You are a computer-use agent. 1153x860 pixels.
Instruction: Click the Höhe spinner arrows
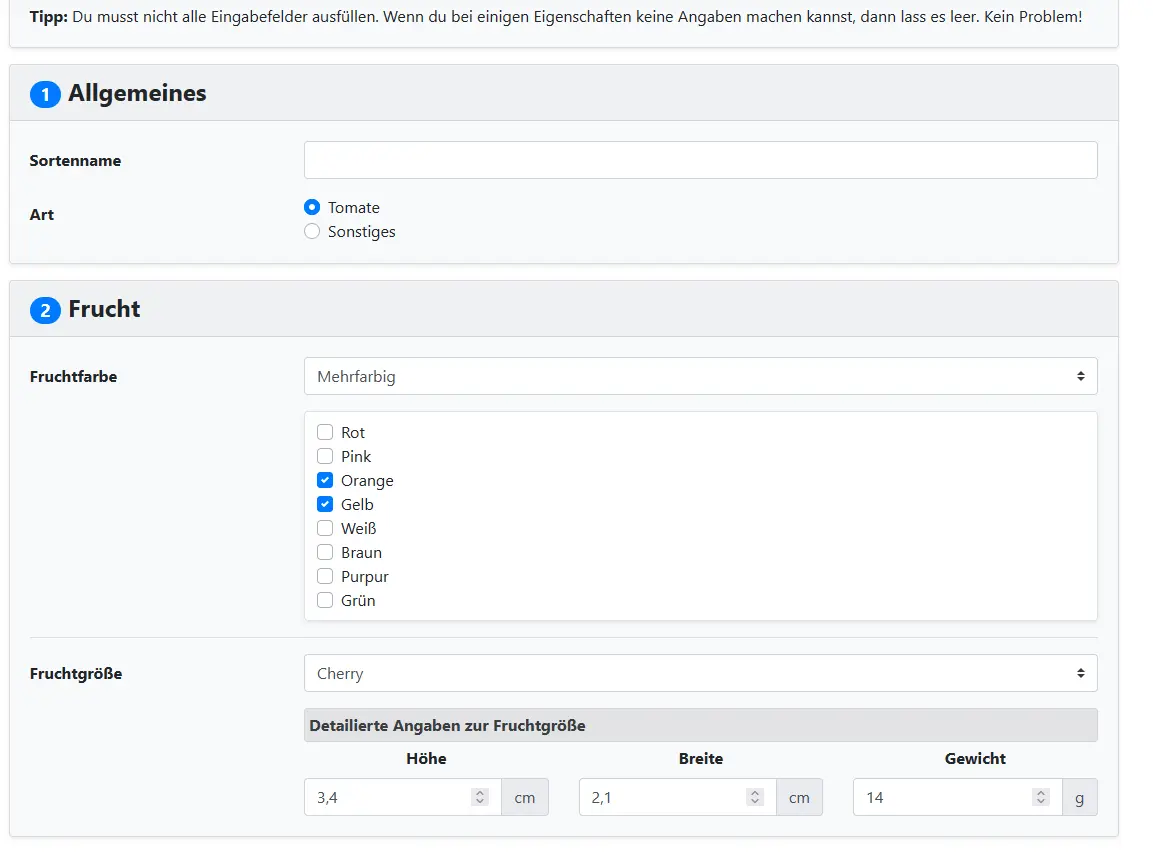480,797
